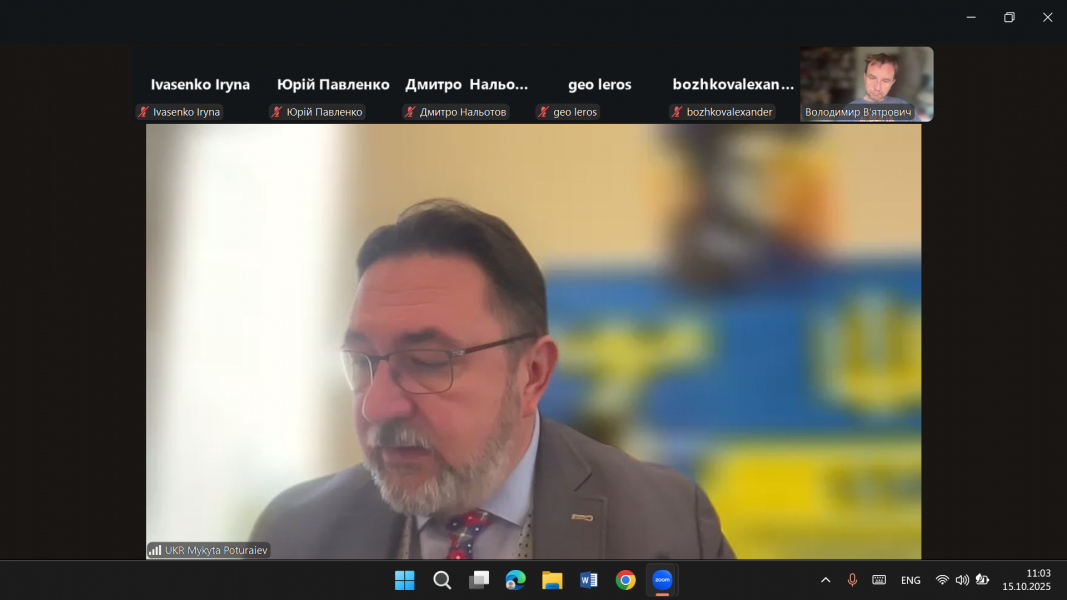Open the ENG language switcher
Image resolution: width=1067 pixels, height=600 pixels.
point(910,580)
